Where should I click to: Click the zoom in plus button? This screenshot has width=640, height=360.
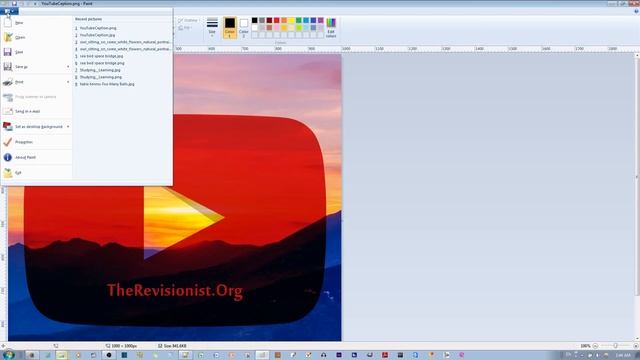pos(636,346)
